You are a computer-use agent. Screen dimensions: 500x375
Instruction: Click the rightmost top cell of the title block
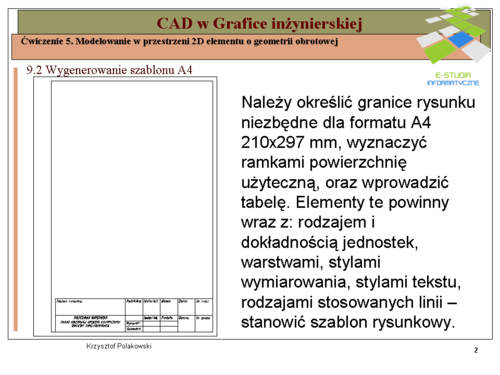(x=204, y=307)
